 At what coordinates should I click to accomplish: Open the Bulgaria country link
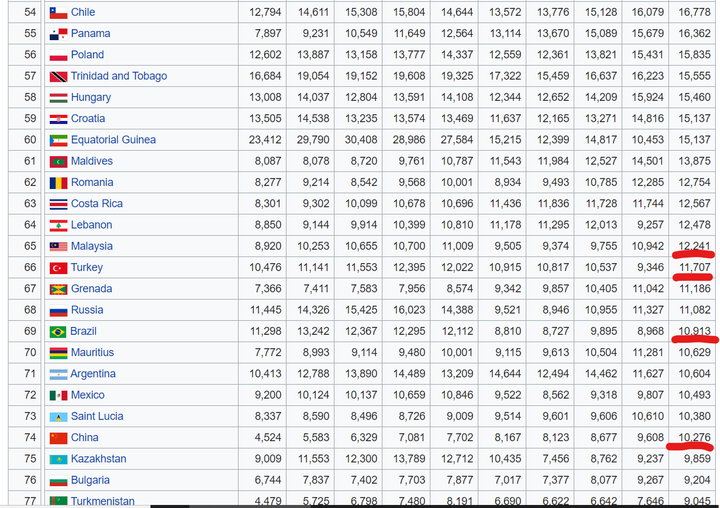[90, 480]
